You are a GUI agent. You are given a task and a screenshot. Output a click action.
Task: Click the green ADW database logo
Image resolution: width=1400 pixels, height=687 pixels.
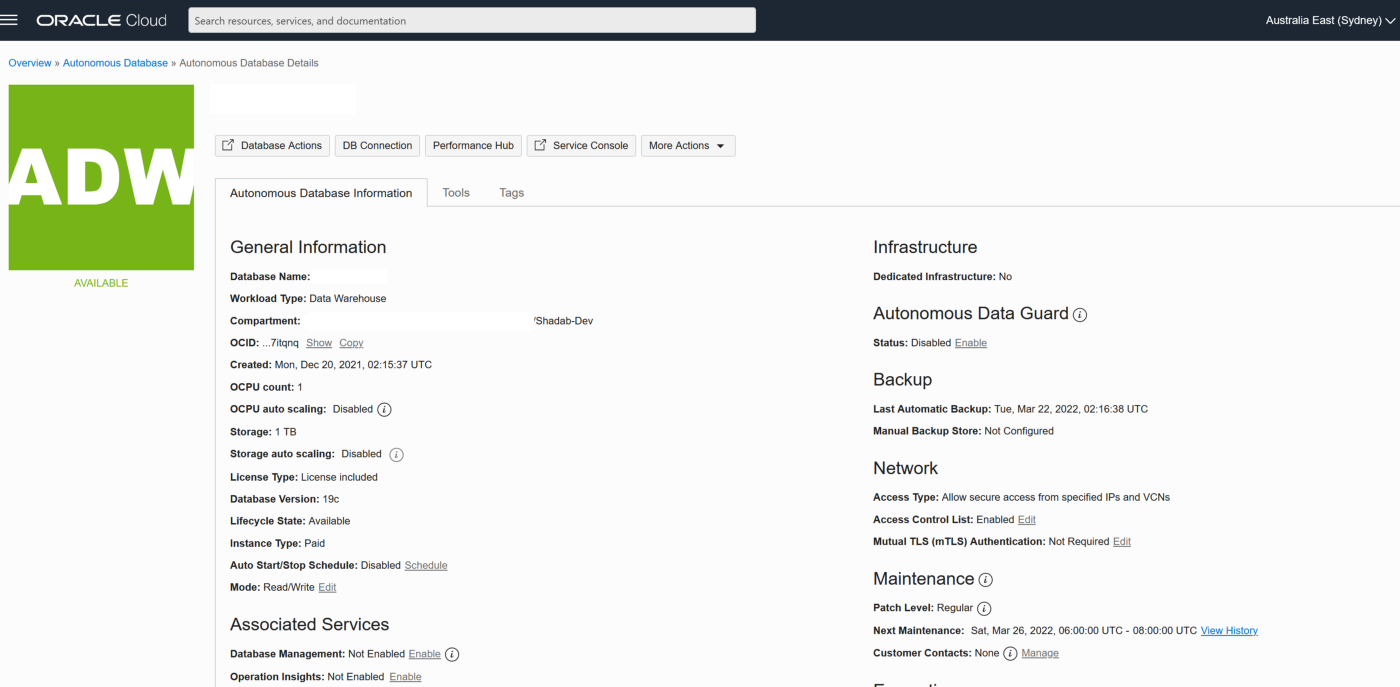coord(101,177)
